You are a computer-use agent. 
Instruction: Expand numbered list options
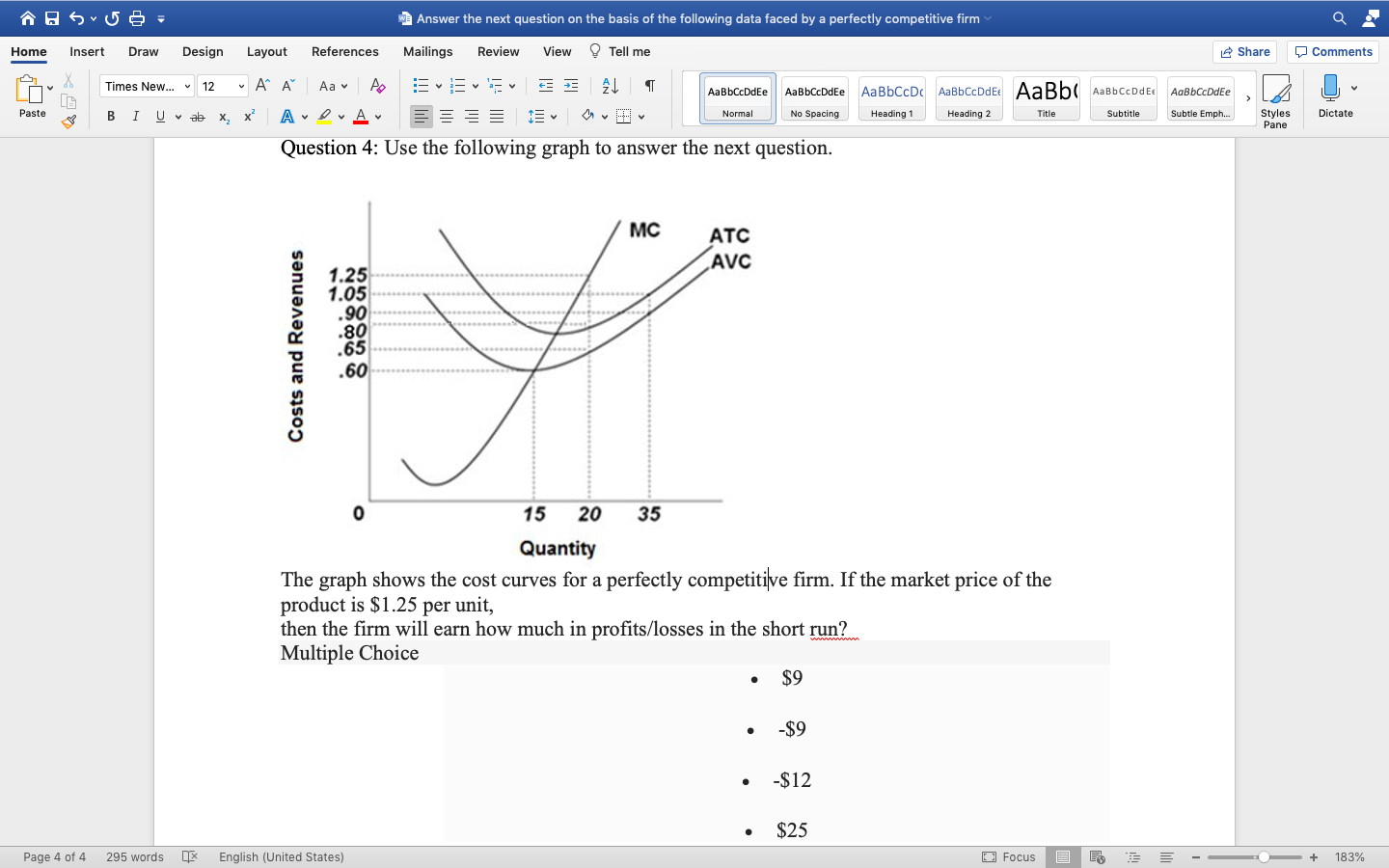pyautogui.click(x=476, y=86)
